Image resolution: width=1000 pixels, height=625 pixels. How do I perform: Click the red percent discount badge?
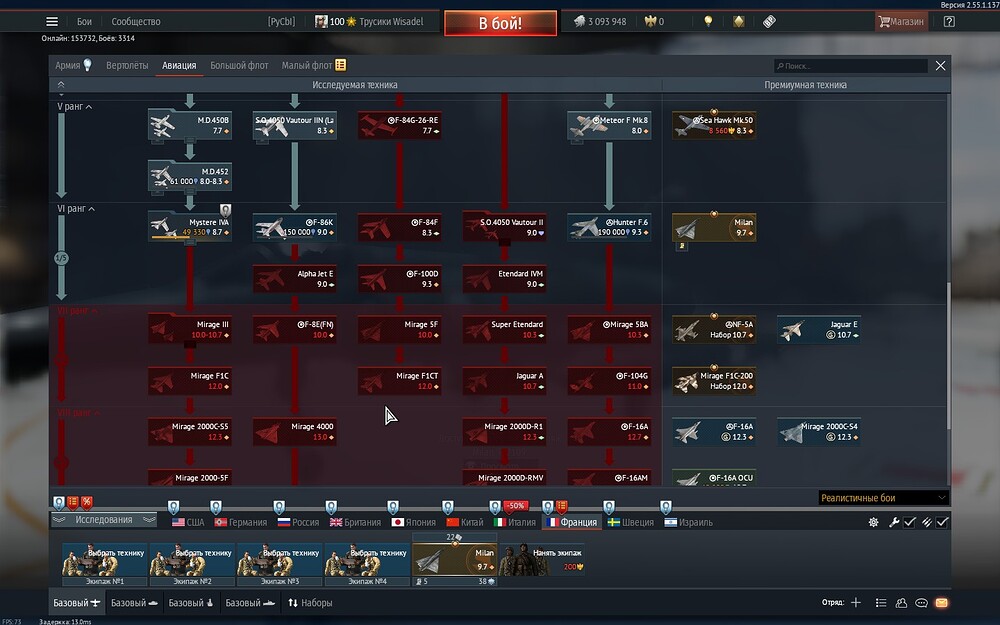tap(87, 503)
